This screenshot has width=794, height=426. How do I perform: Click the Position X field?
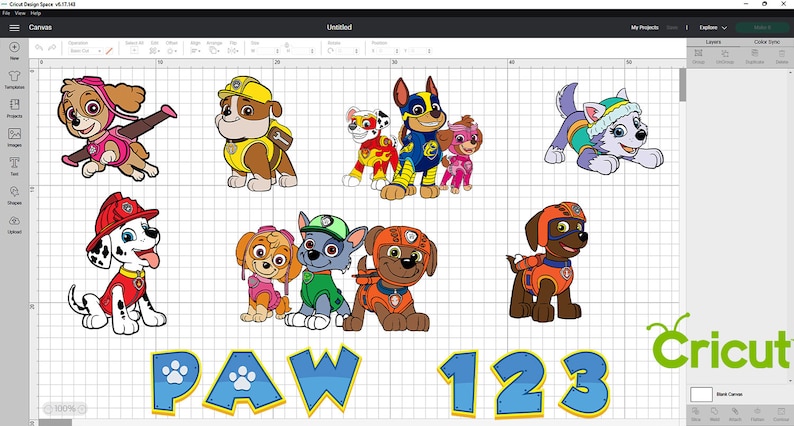tap(388, 51)
